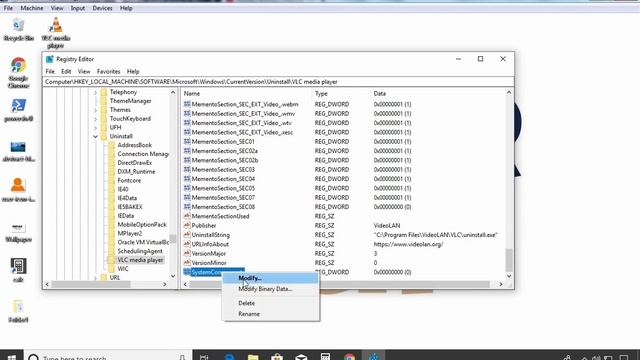Open the Wallpaper desktop icon
The height and width of the screenshot is (360, 640).
click(18, 233)
